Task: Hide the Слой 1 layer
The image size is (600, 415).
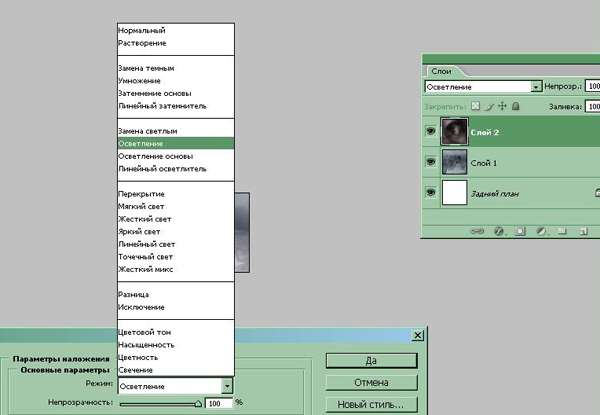Action: (431, 162)
